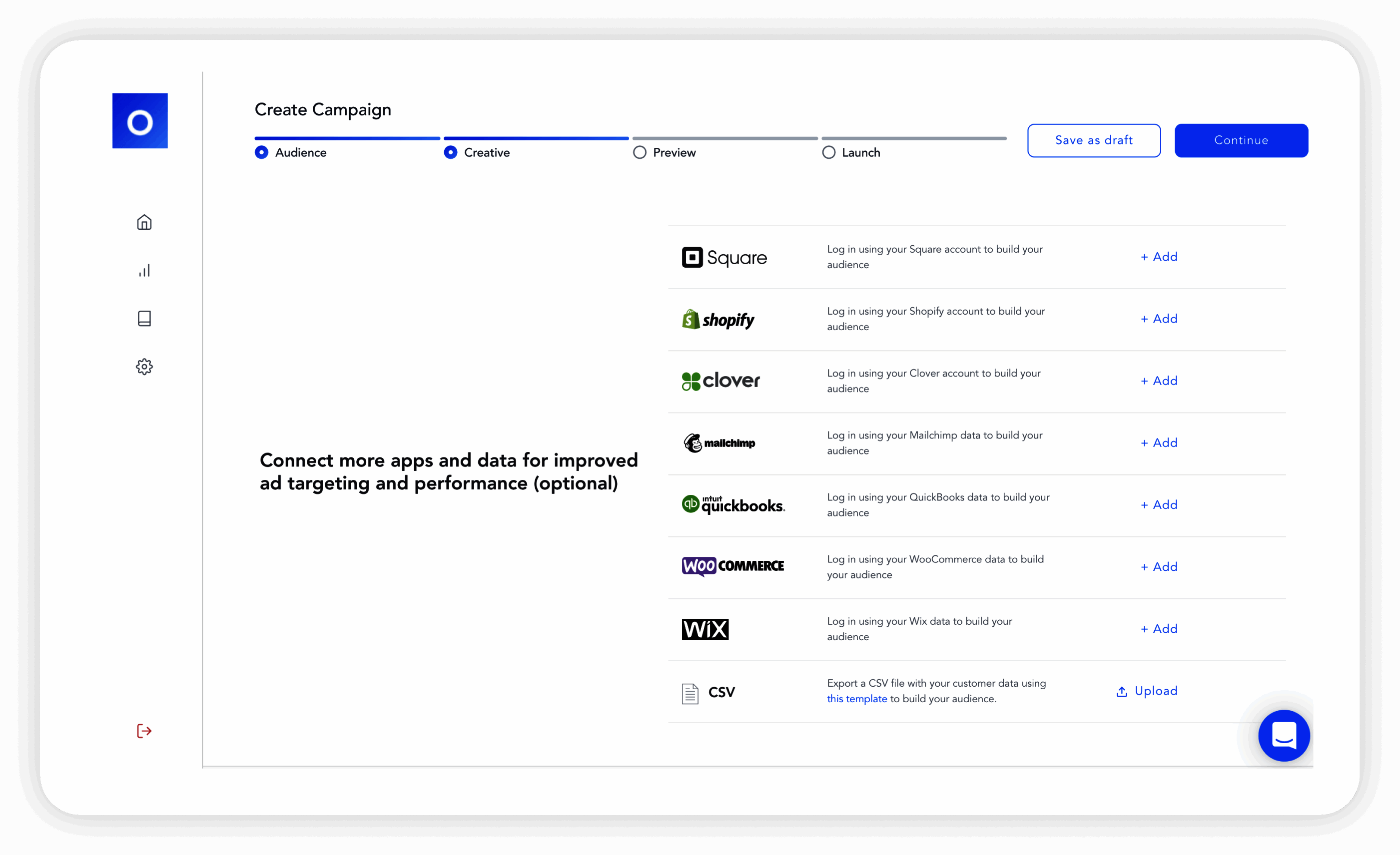The image size is (1400, 855).
Task: Click the Continue button
Action: click(1242, 140)
